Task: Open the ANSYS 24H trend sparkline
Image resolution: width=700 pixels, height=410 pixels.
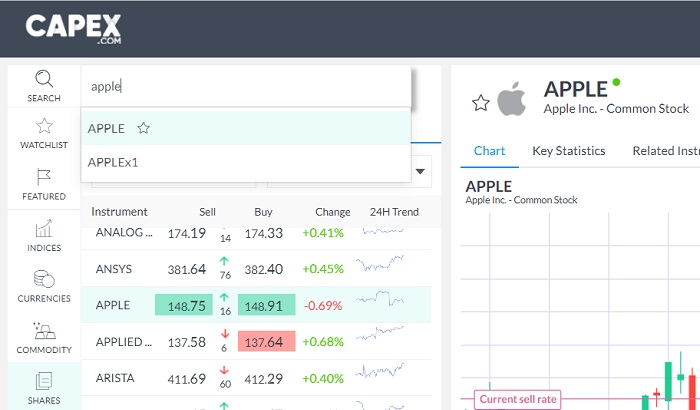Action: coord(380,263)
